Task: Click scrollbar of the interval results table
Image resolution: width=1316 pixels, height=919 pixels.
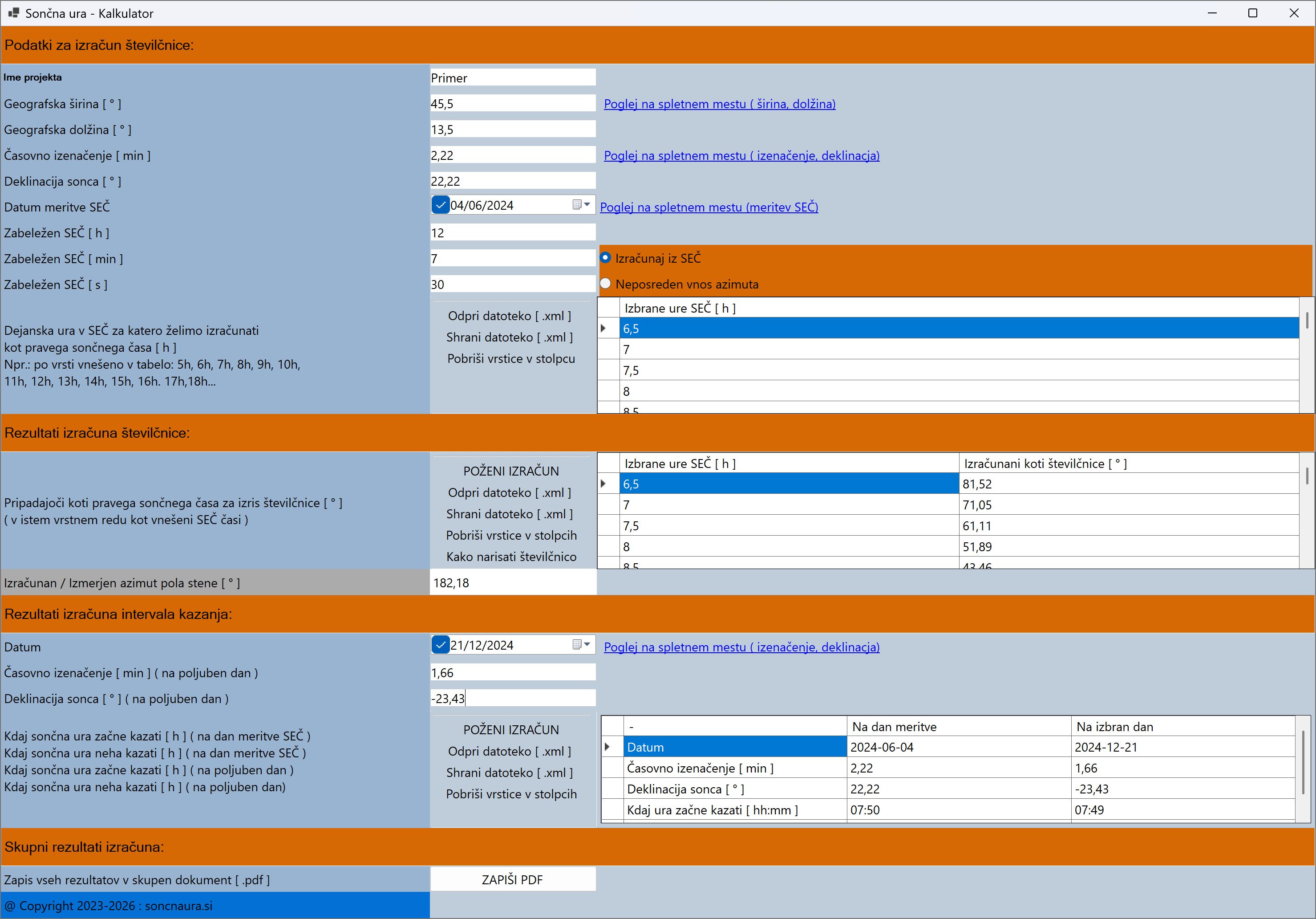Action: tap(1303, 762)
